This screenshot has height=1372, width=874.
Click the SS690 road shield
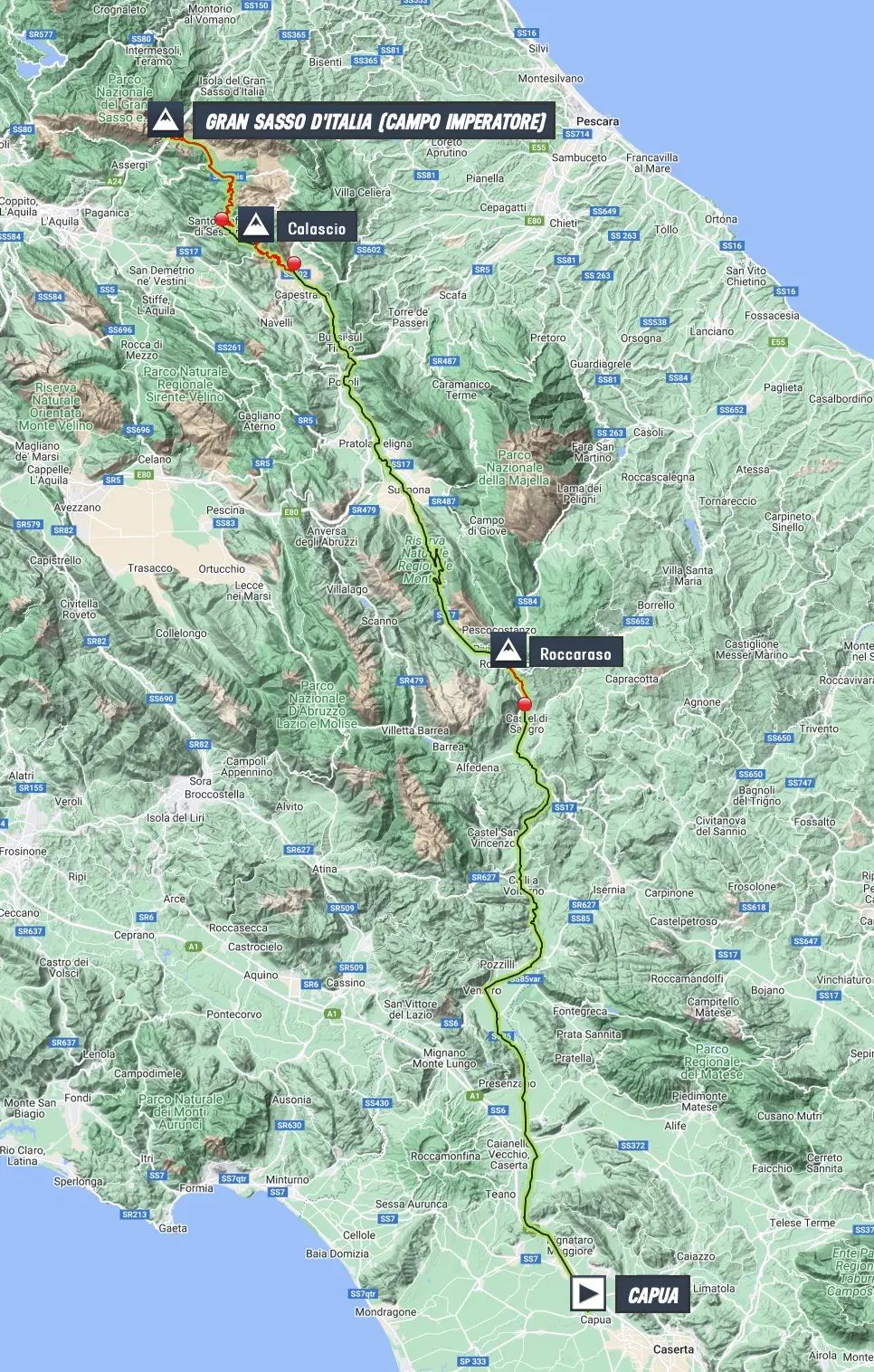point(160,699)
